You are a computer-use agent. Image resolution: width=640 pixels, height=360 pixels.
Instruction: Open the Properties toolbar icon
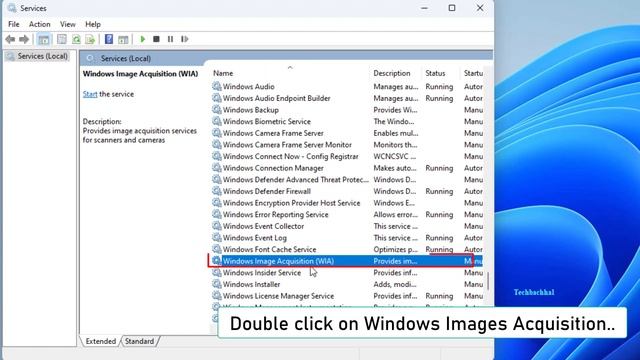coord(62,39)
